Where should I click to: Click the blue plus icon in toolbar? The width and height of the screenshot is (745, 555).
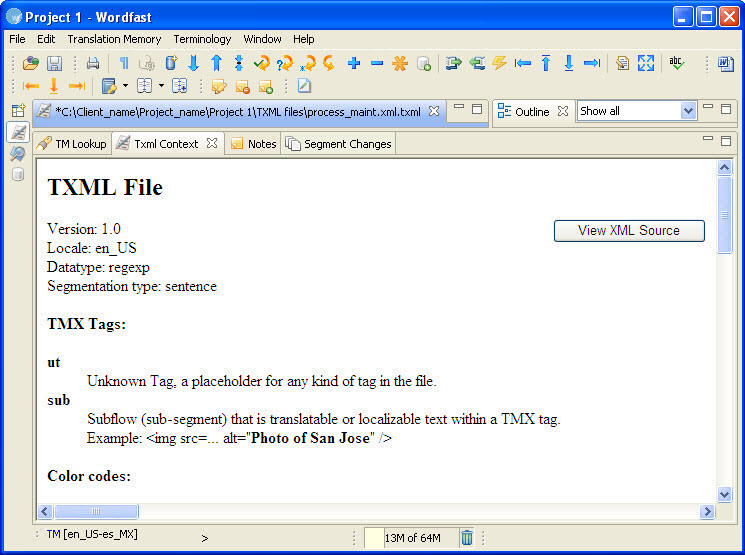[354, 63]
